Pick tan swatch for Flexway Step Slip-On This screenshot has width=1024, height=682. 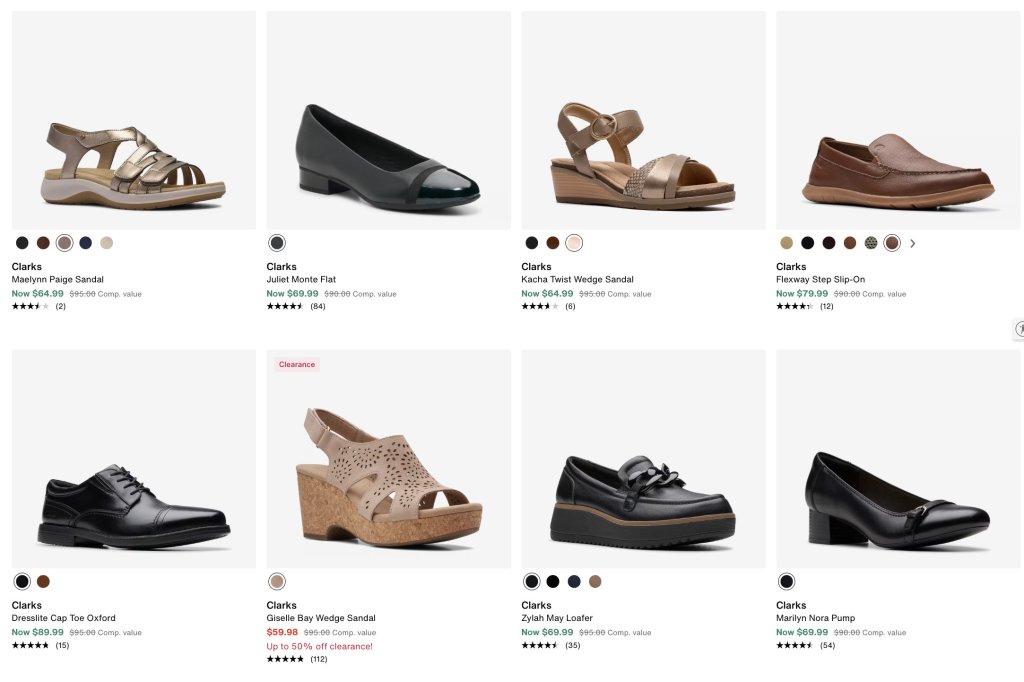pyautogui.click(x=786, y=243)
